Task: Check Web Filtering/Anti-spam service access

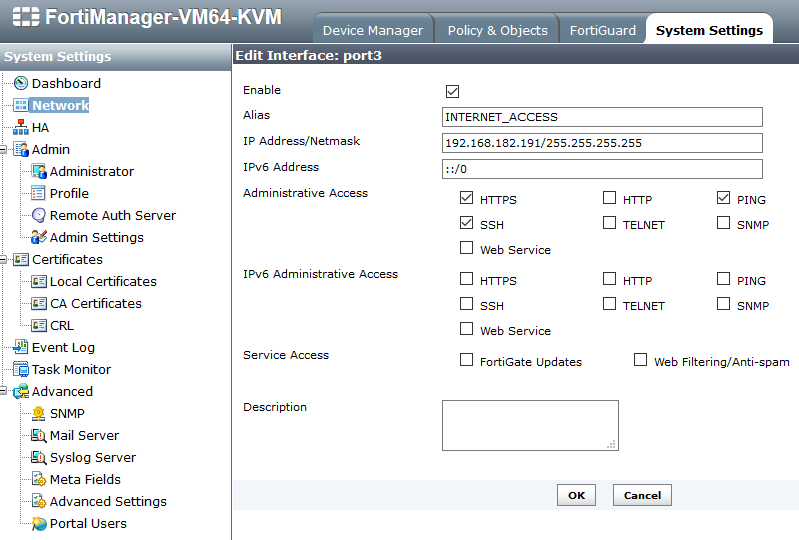Action: pos(641,360)
